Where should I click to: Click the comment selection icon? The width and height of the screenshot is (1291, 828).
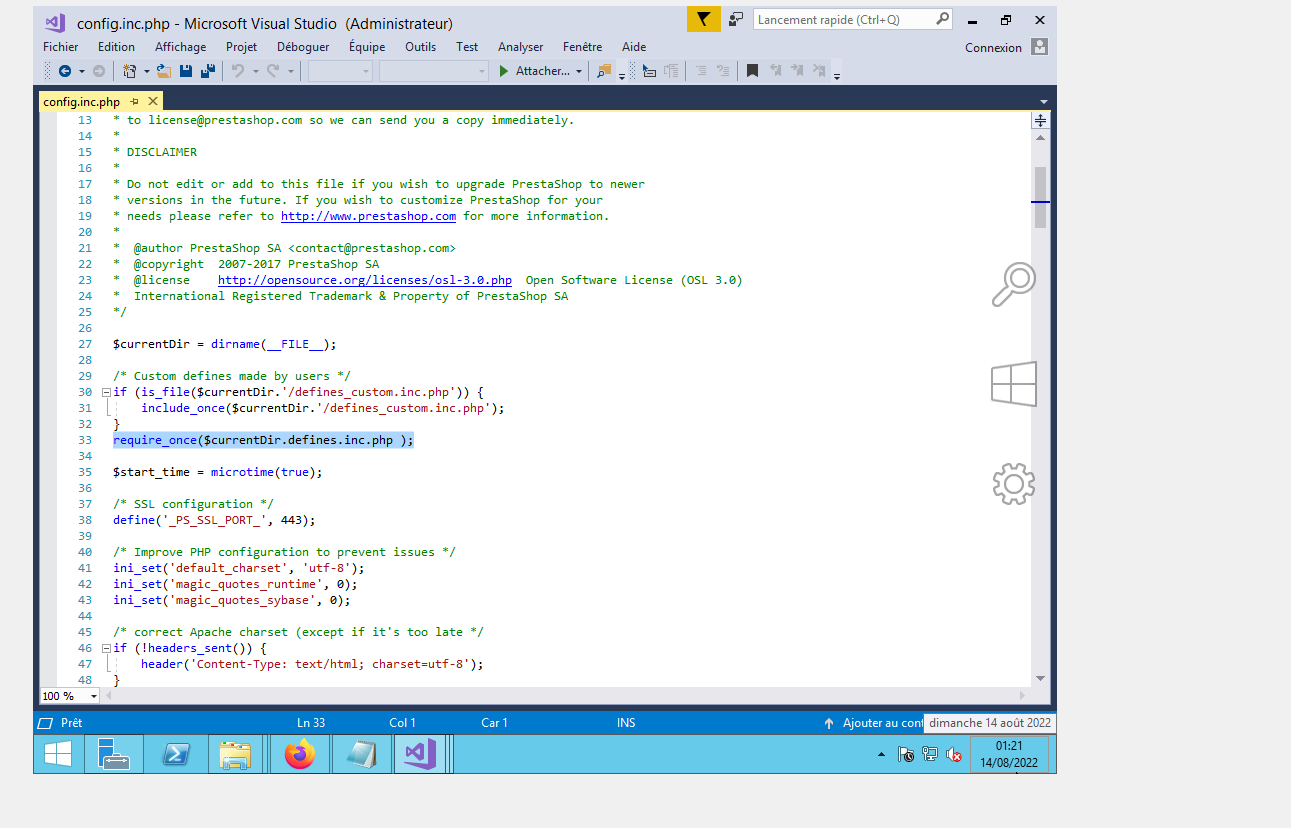point(701,71)
